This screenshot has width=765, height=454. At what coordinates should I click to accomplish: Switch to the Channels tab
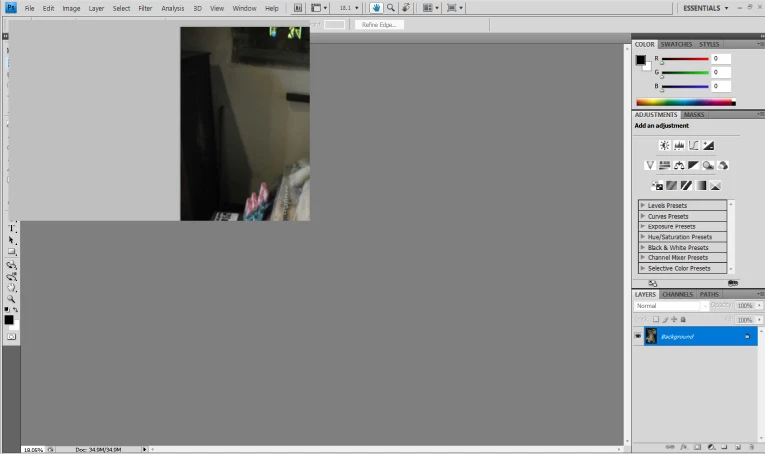[x=677, y=295]
